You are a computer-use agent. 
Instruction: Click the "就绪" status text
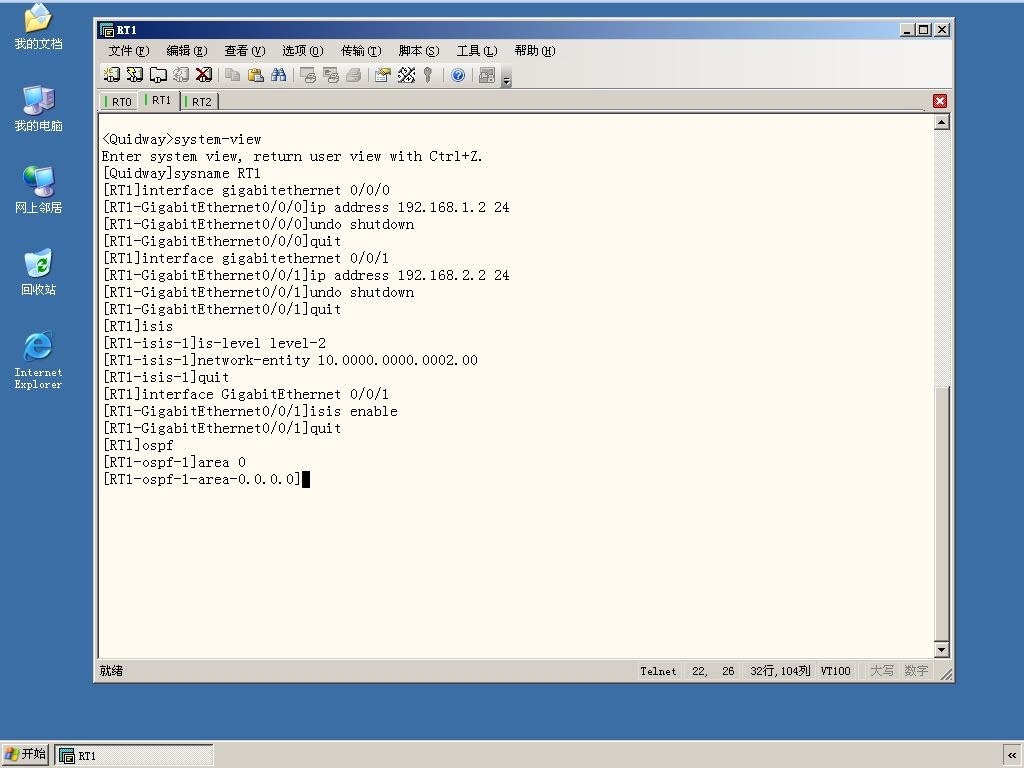pos(112,671)
